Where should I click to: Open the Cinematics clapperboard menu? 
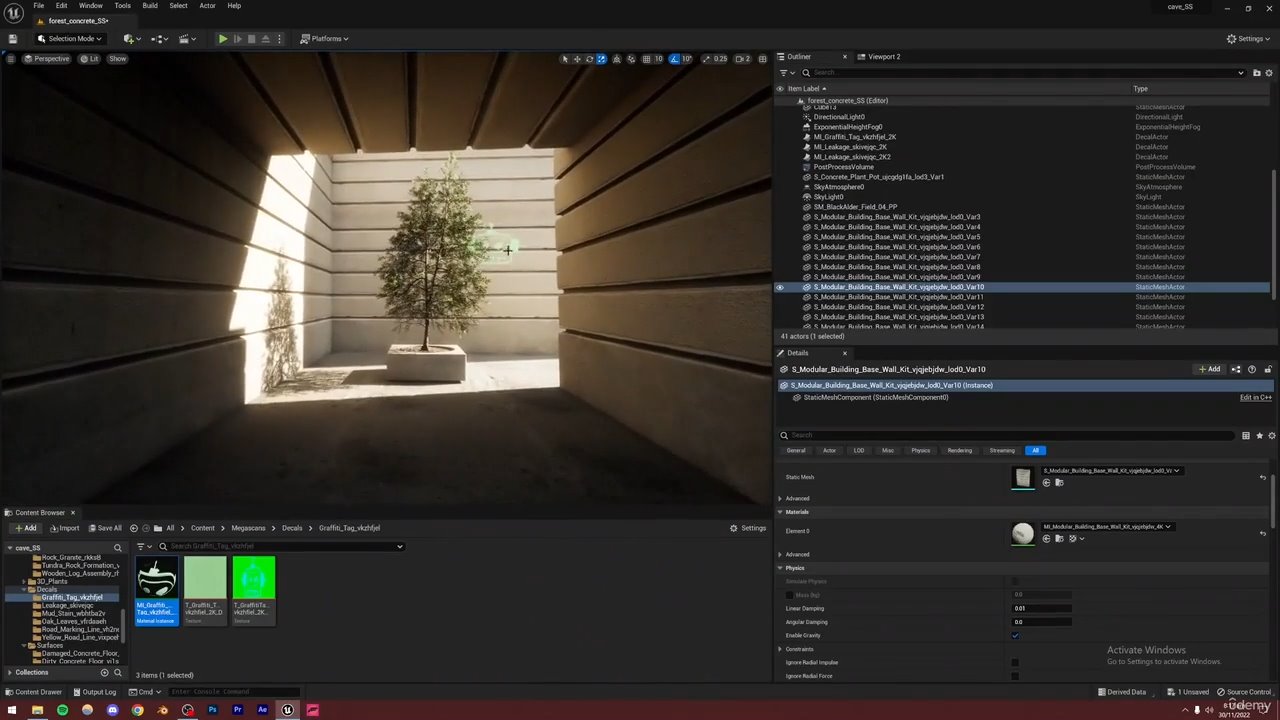tap(187, 39)
